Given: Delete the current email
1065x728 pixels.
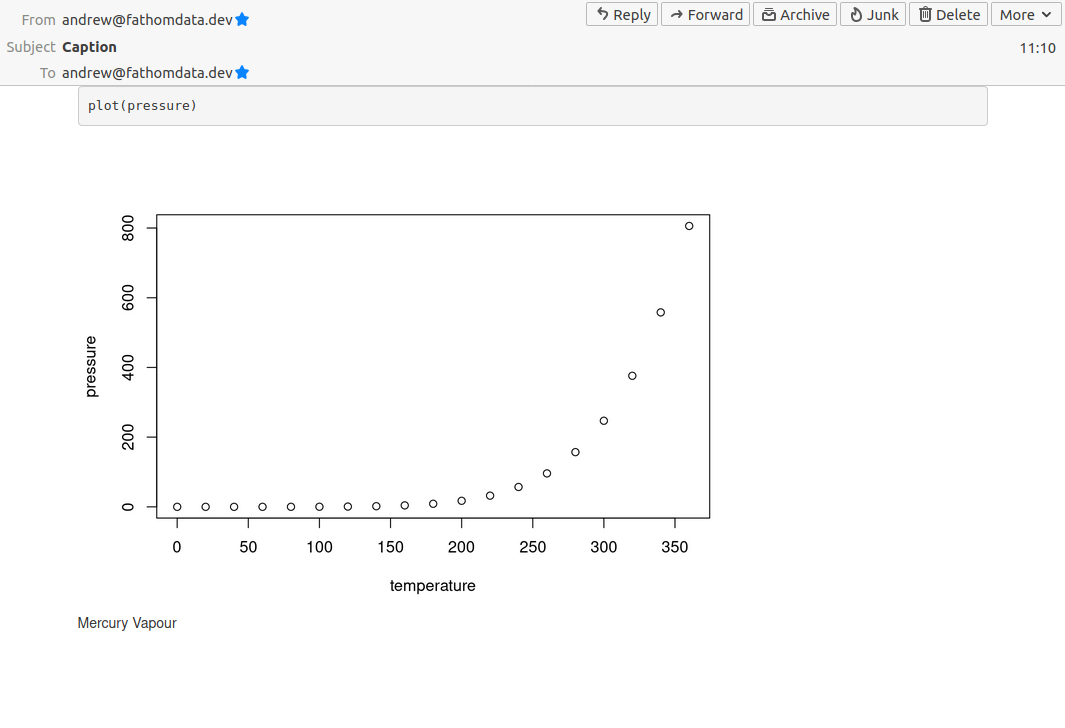Looking at the screenshot, I should coord(948,14).
